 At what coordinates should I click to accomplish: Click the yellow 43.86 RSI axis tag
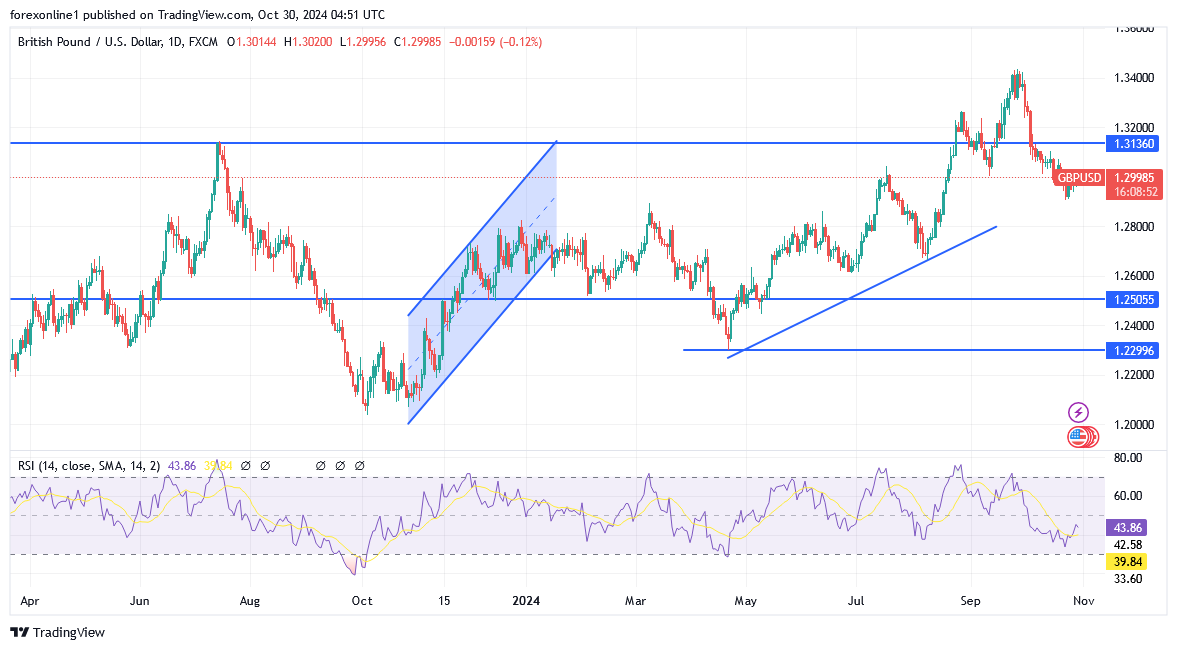(x=1127, y=528)
